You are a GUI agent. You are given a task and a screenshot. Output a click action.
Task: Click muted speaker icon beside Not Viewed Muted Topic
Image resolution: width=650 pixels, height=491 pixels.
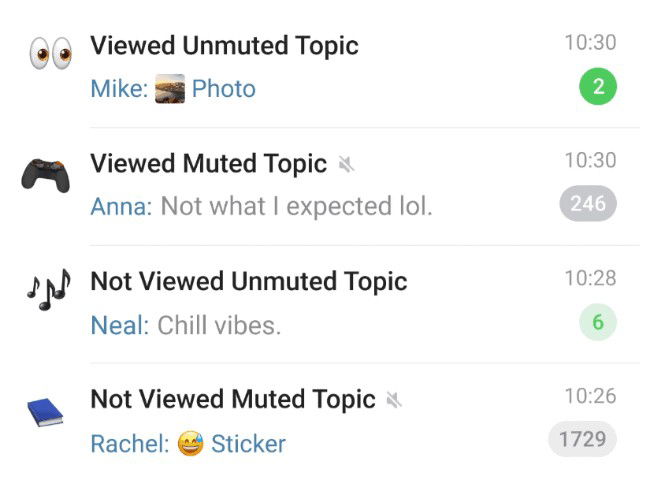(395, 400)
